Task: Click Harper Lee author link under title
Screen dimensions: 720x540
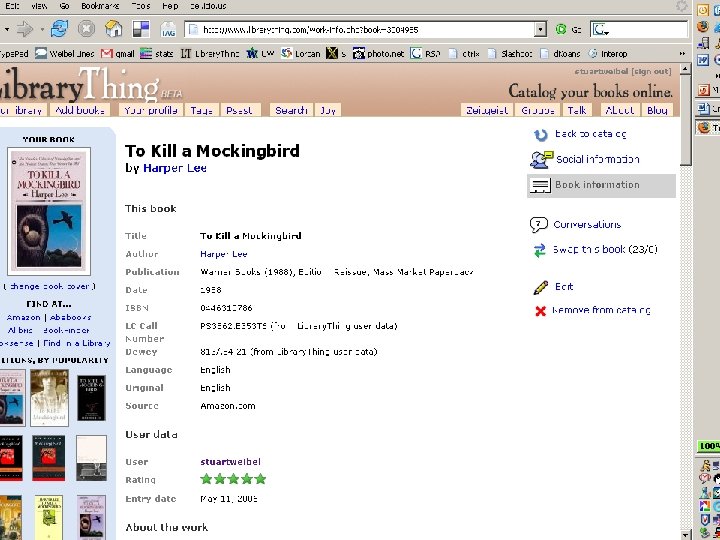Action: [175, 168]
